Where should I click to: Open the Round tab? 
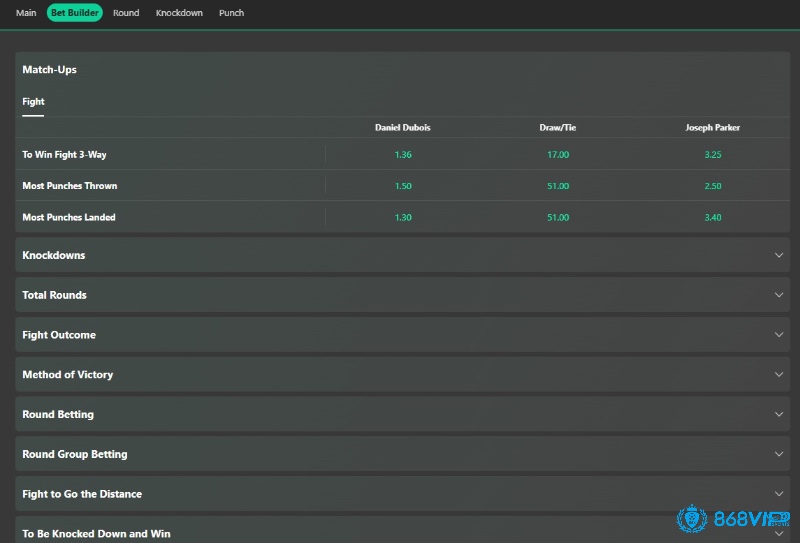pos(126,13)
